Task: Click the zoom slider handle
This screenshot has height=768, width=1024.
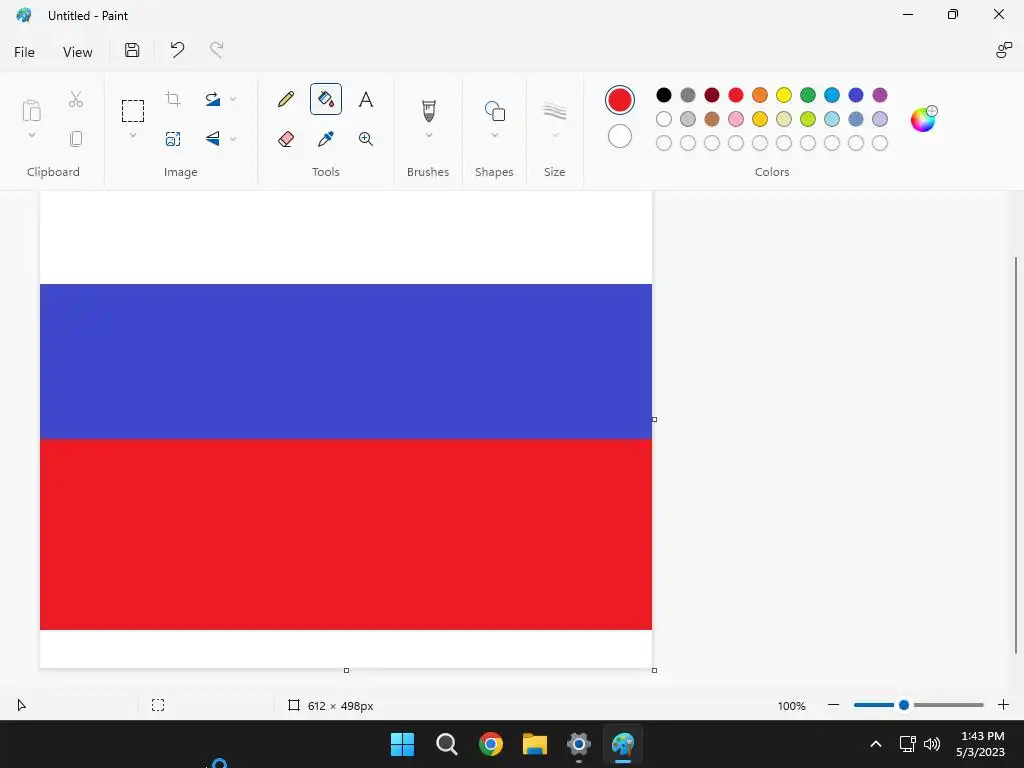Action: coord(904,705)
